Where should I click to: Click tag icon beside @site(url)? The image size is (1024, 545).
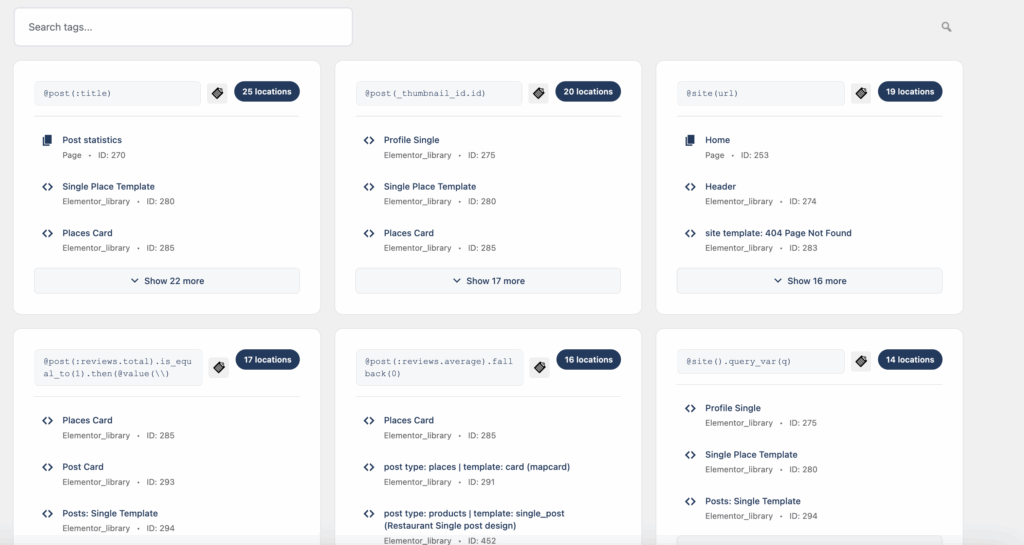point(861,93)
